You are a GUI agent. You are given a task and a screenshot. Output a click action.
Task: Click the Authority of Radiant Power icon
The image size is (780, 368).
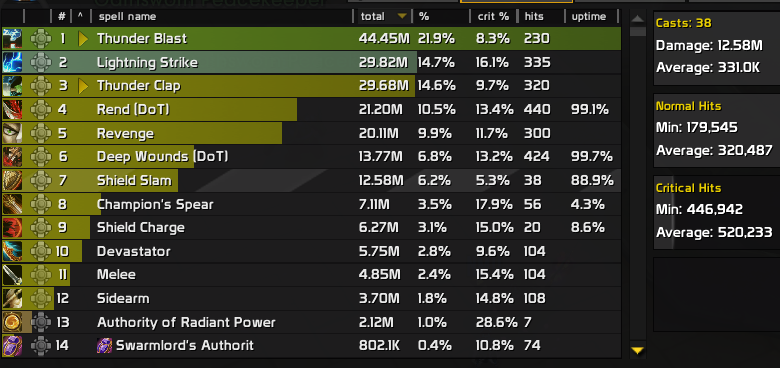(12, 322)
